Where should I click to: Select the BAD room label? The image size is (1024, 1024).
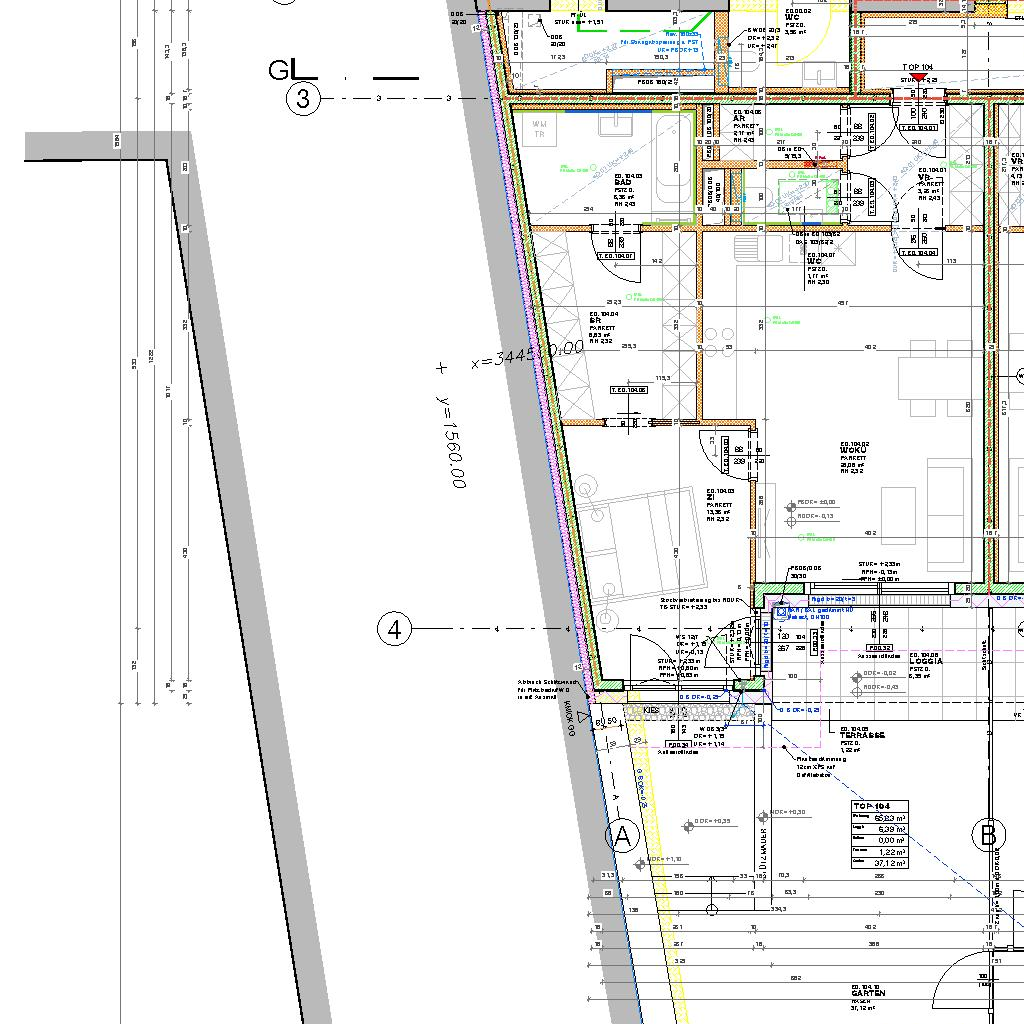tap(622, 182)
